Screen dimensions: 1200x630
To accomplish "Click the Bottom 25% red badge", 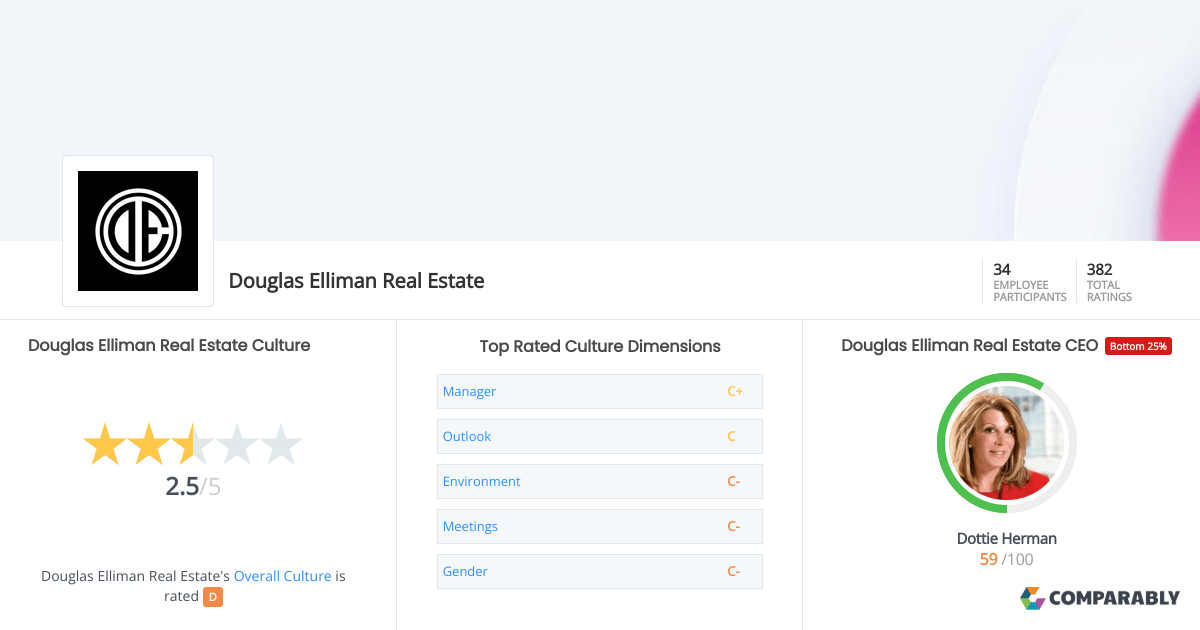I will point(1138,346).
